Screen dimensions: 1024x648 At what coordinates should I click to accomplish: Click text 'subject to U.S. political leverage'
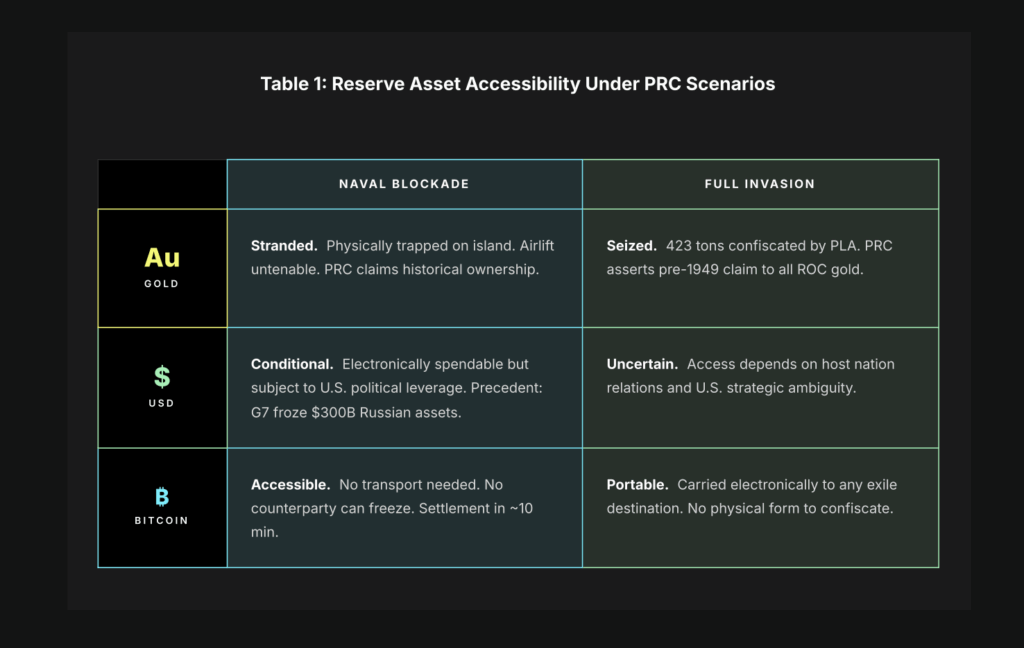pos(359,387)
